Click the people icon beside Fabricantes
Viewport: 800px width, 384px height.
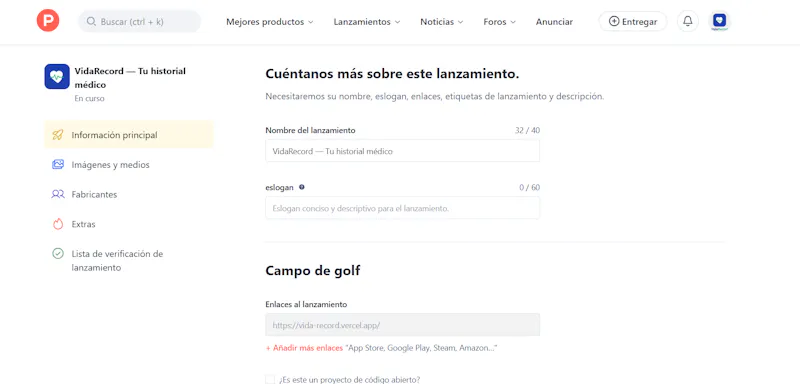58,194
